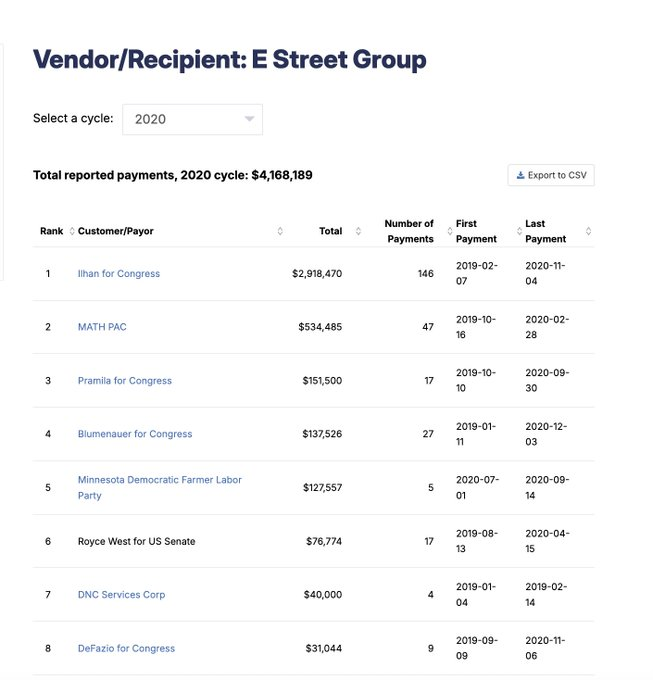Click the $534,485 total cell
653x680 pixels.
pyautogui.click(x=320, y=327)
